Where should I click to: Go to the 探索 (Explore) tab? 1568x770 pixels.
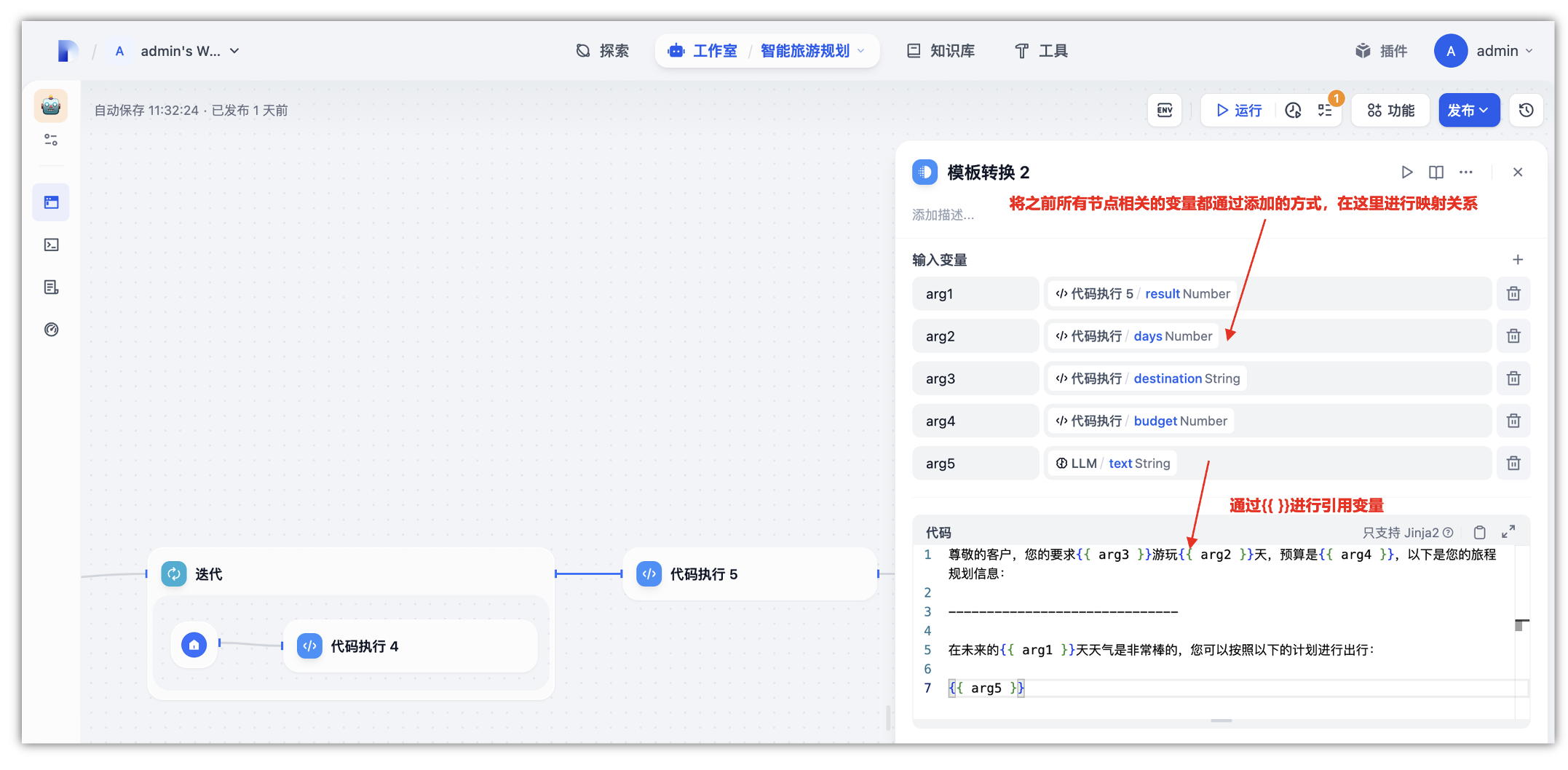(x=603, y=51)
